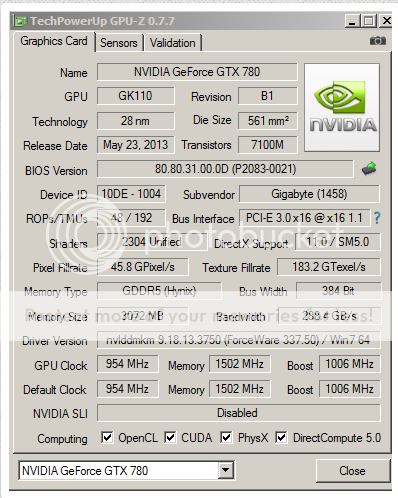Click the Subvendor label
Viewport: 398px width, 498px height.
coord(209,195)
